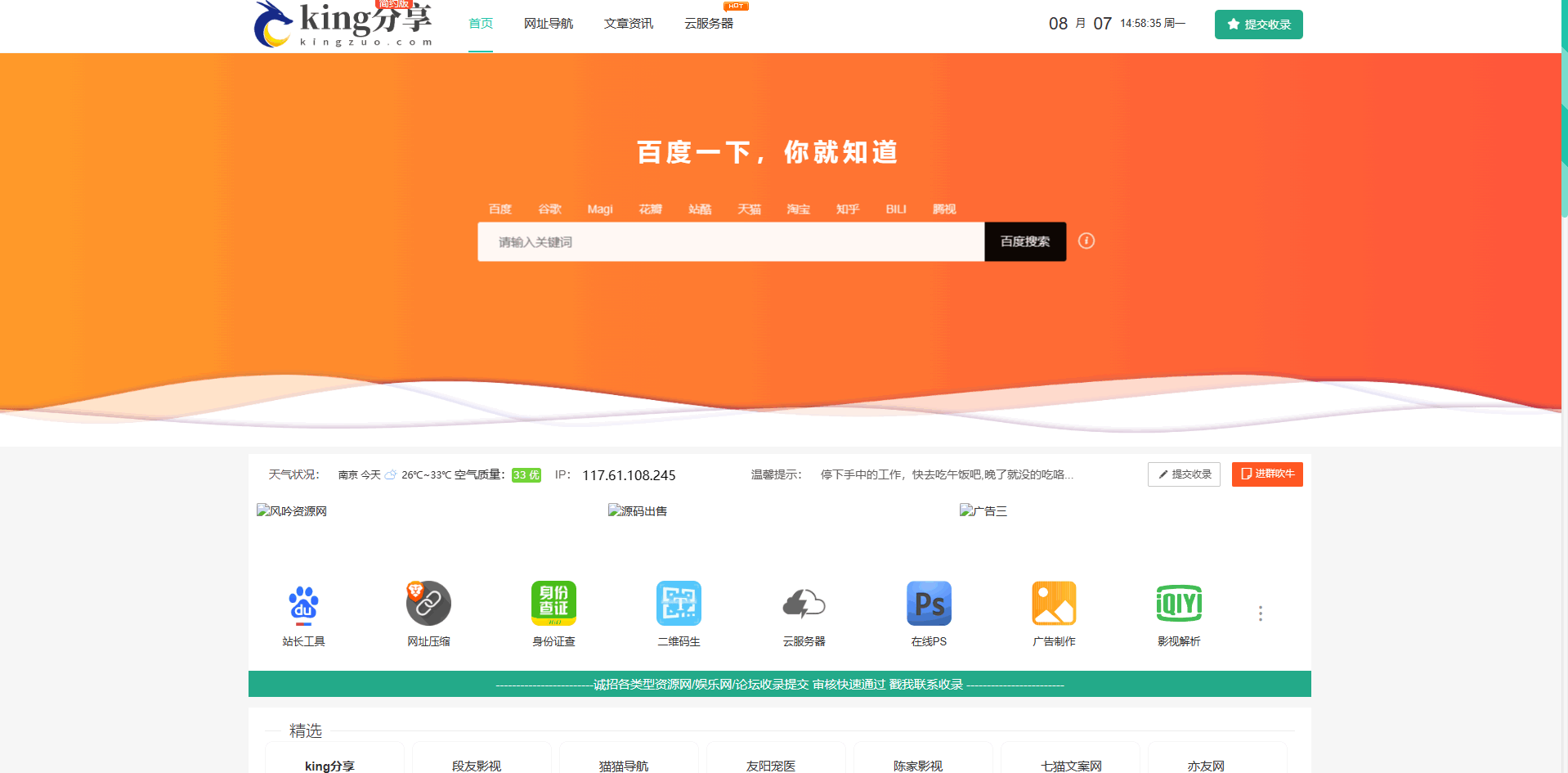Open the 友阳宠医 site card
Image resolution: width=1568 pixels, height=773 pixels.
(776, 759)
